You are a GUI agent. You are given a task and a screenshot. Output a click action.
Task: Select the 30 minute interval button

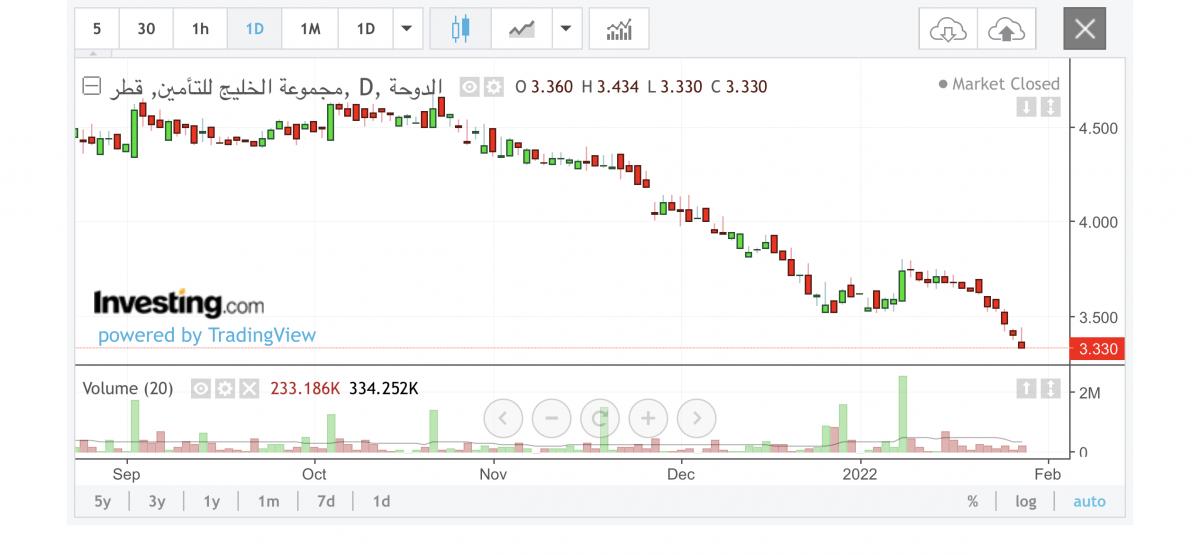[146, 29]
